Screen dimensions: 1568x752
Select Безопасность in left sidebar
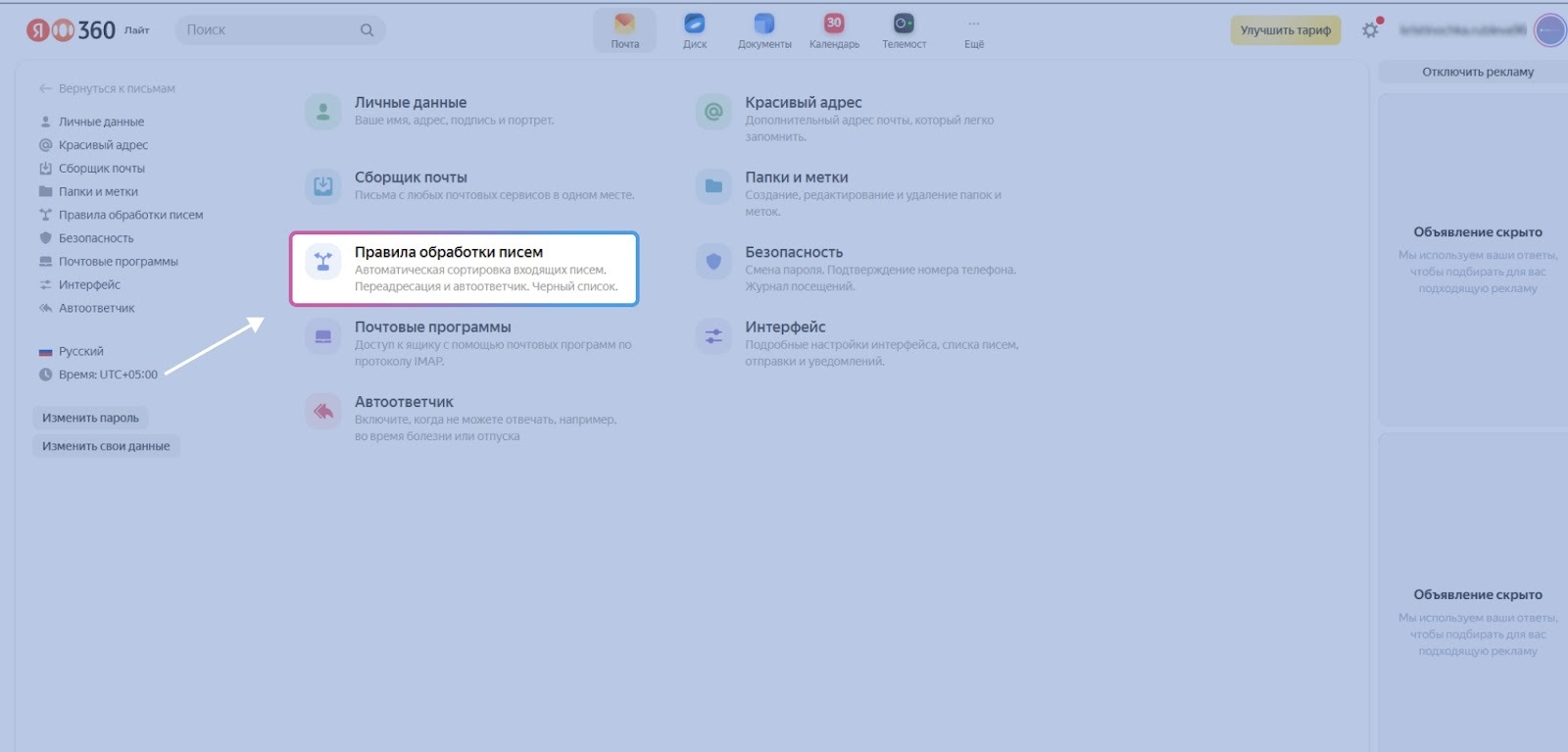pos(96,238)
